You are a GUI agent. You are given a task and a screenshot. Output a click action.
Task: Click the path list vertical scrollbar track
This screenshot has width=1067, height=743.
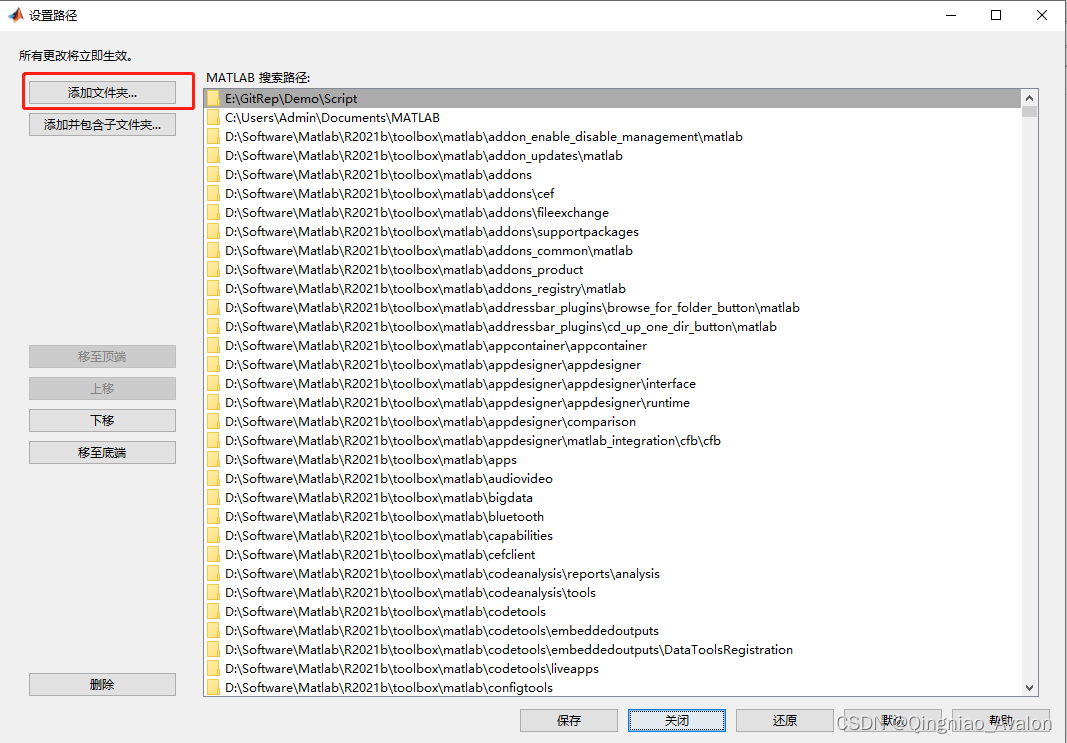pos(1030,398)
